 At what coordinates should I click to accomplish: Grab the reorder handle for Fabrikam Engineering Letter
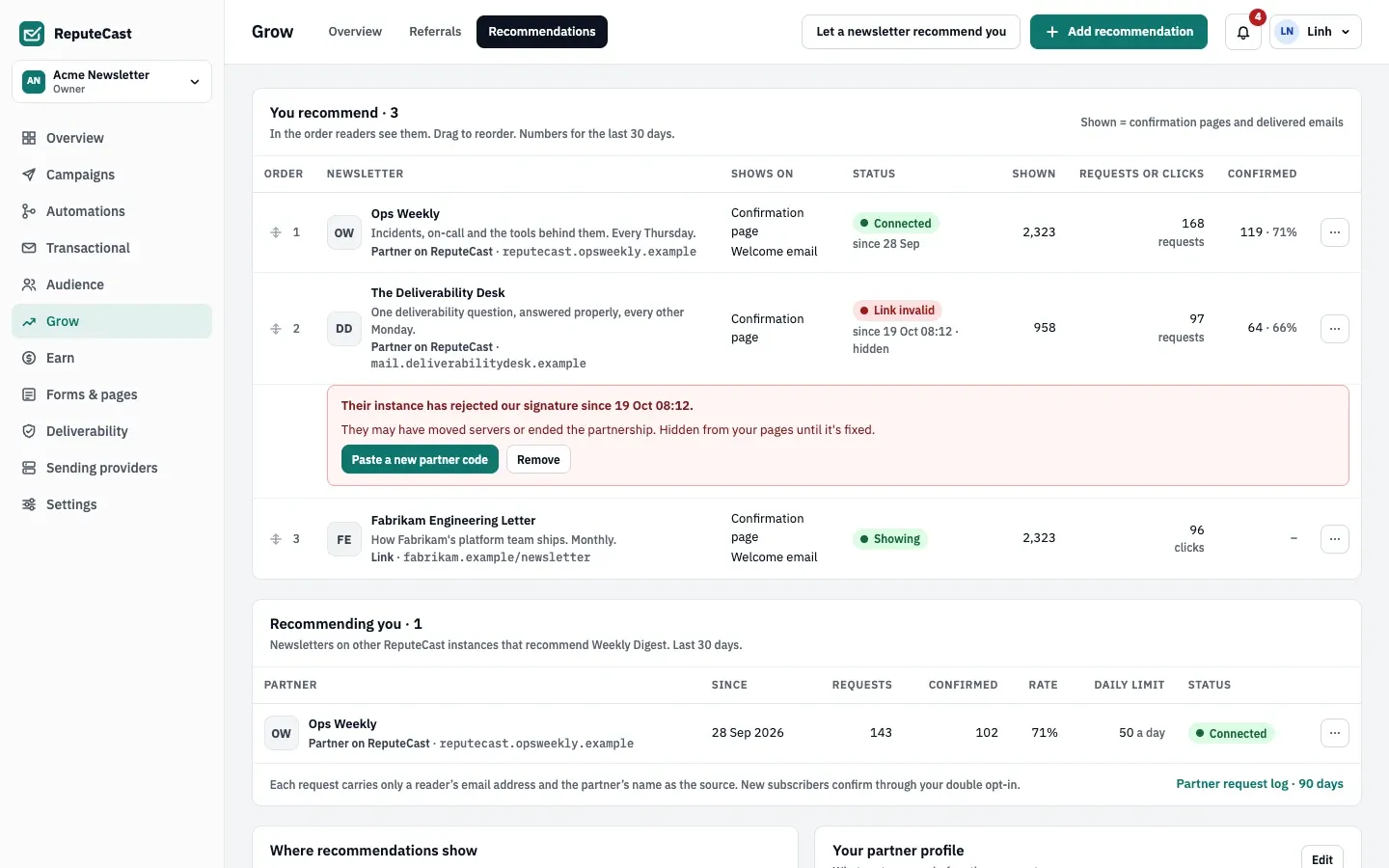coord(276,539)
